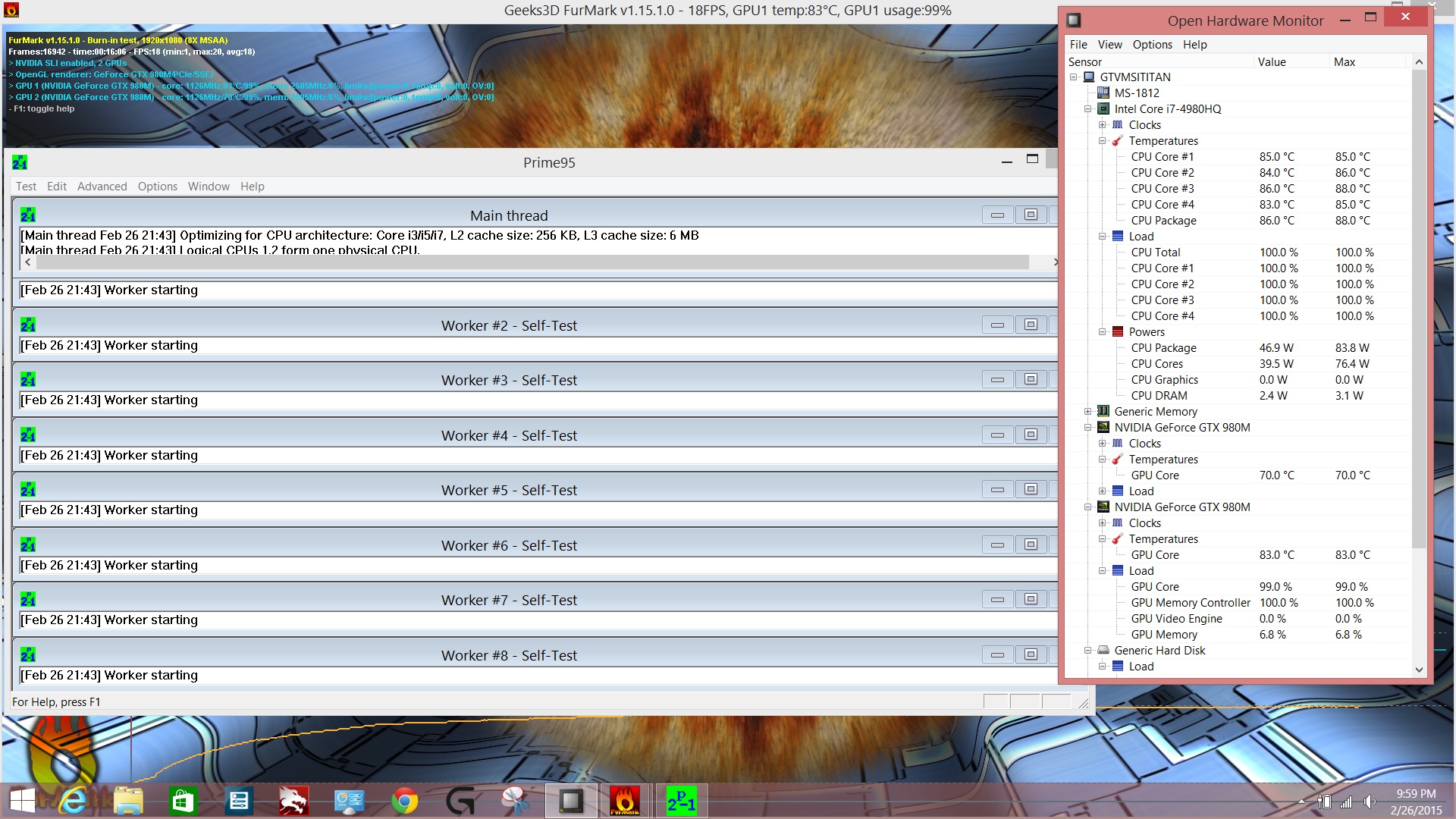Screen dimensions: 1456x819
Task: Open Prime95 Window menu
Action: (209, 187)
